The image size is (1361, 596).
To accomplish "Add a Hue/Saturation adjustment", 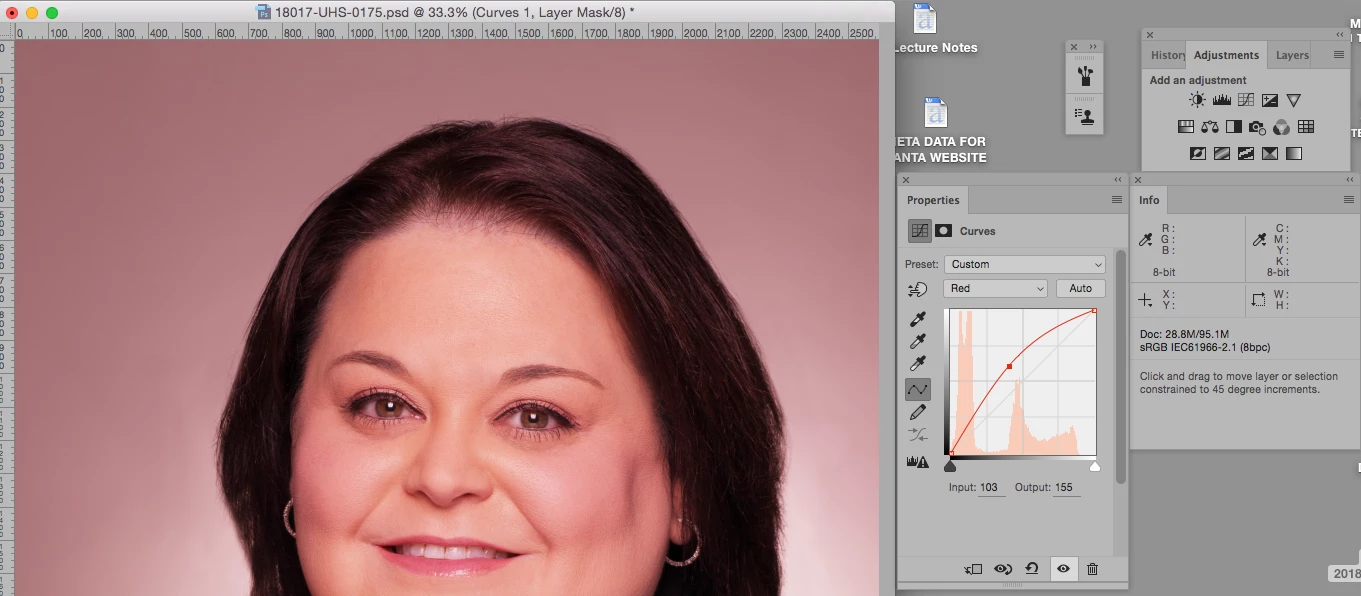I will click(1186, 127).
